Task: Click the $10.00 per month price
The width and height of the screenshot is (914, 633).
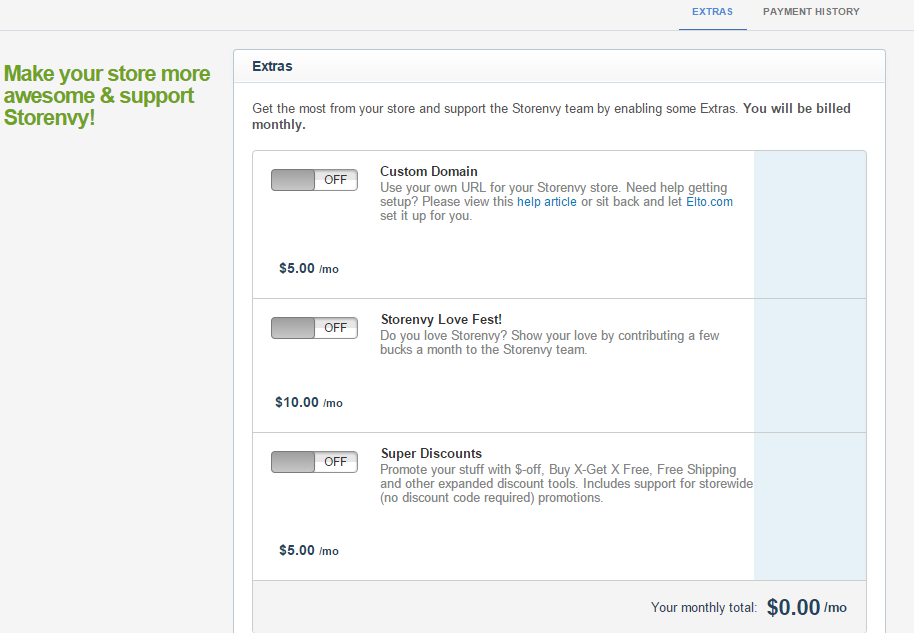Action: pyautogui.click(x=298, y=403)
